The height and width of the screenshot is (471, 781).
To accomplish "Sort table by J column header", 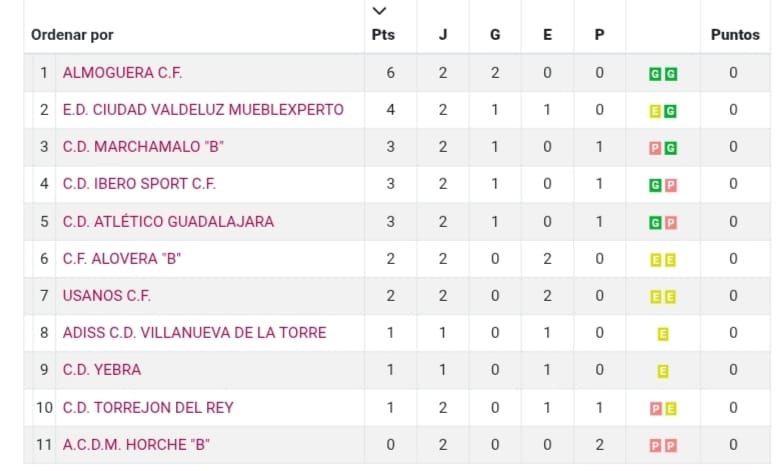I will [443, 35].
